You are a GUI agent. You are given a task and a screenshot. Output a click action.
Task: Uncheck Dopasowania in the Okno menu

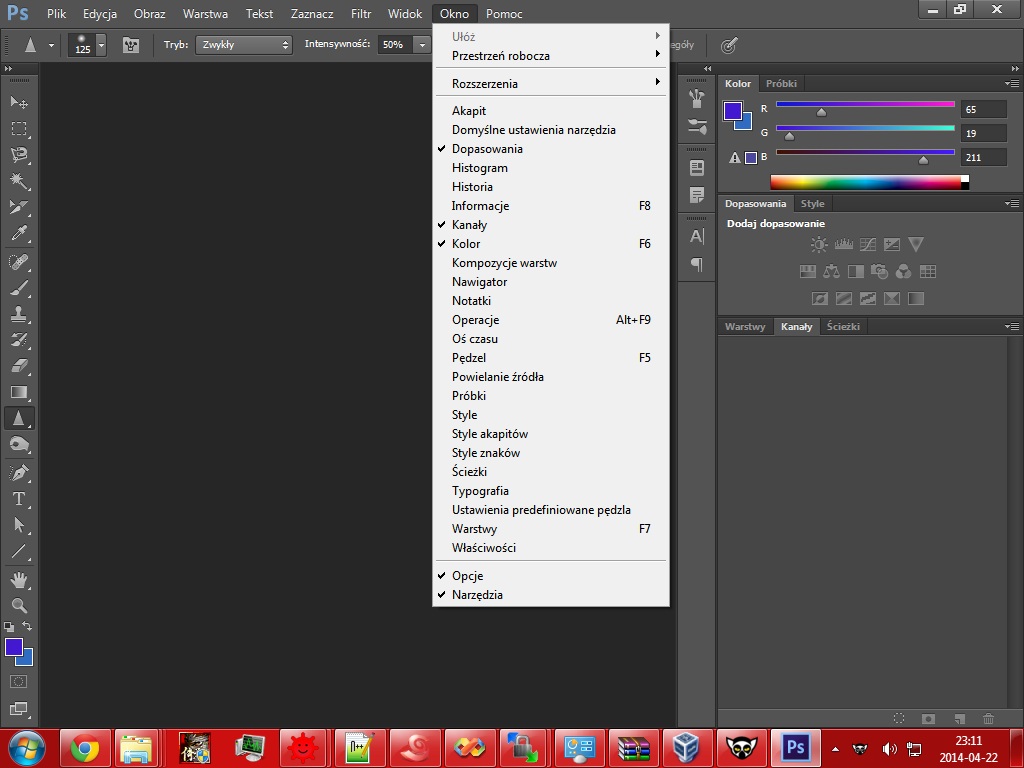pos(551,149)
